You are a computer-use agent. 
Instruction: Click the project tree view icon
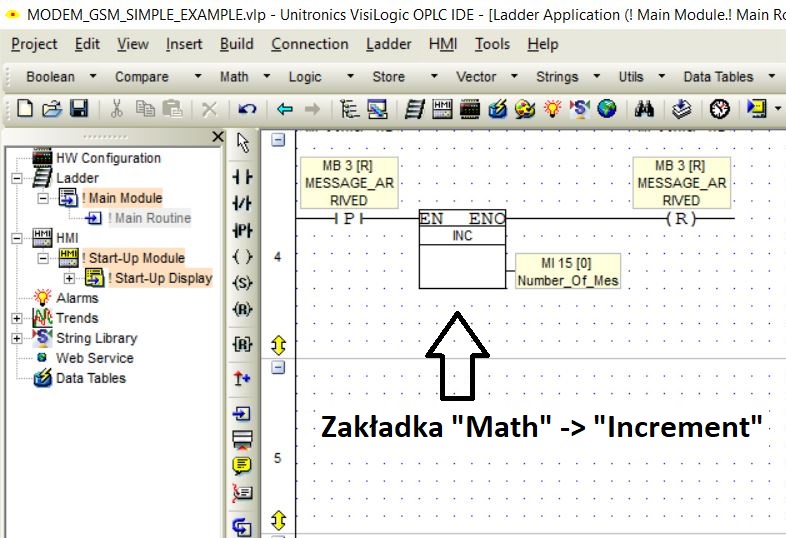pyautogui.click(x=349, y=109)
